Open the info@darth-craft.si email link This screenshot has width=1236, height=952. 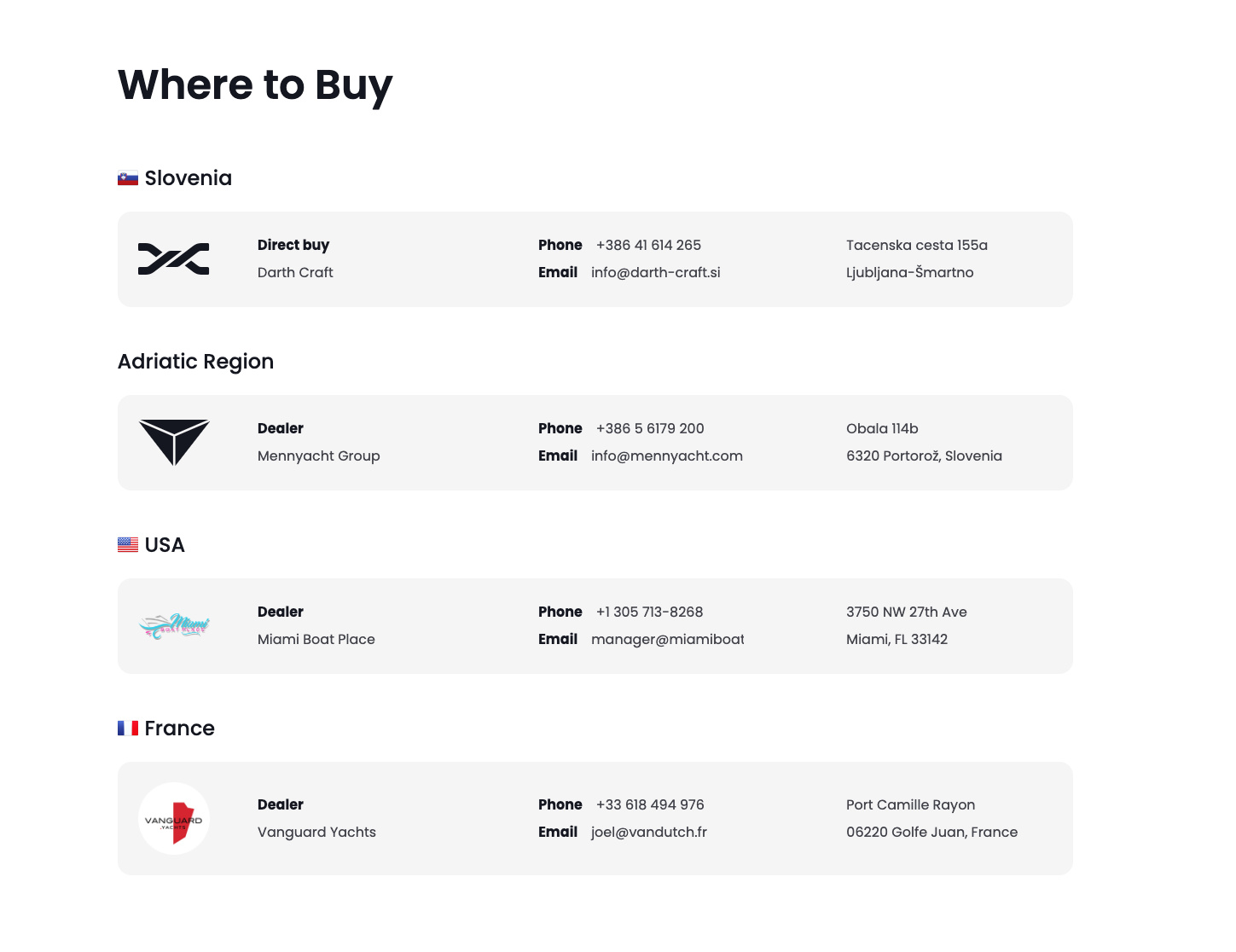[x=655, y=273]
